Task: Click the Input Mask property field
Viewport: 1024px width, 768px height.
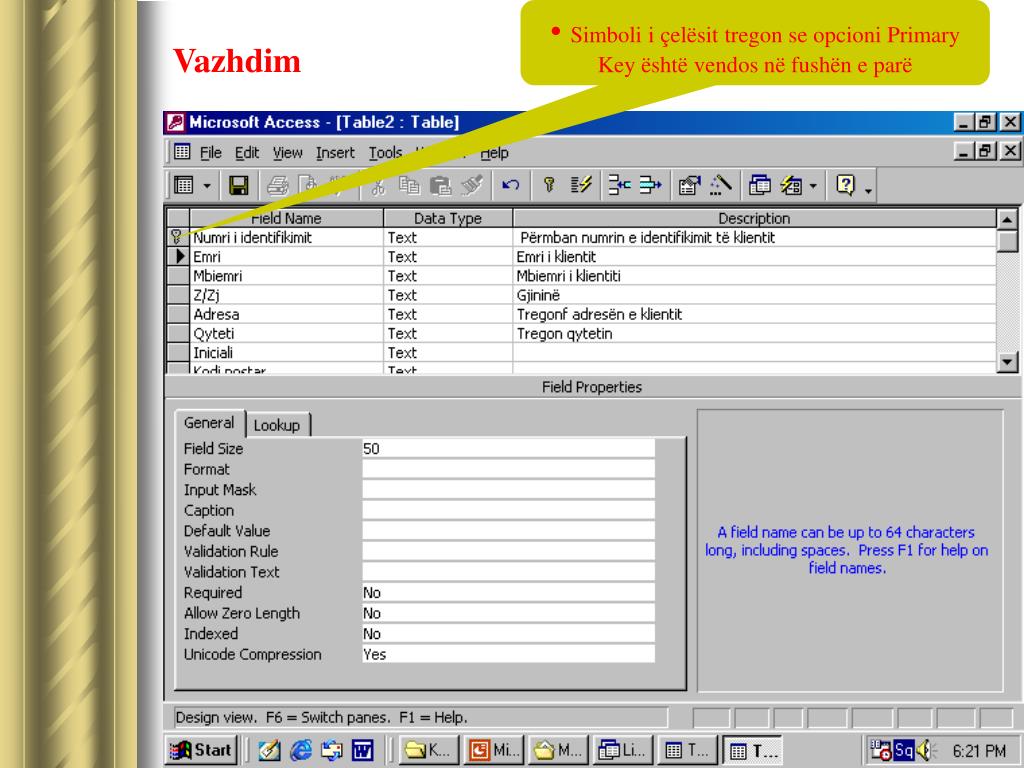Action: [x=508, y=490]
